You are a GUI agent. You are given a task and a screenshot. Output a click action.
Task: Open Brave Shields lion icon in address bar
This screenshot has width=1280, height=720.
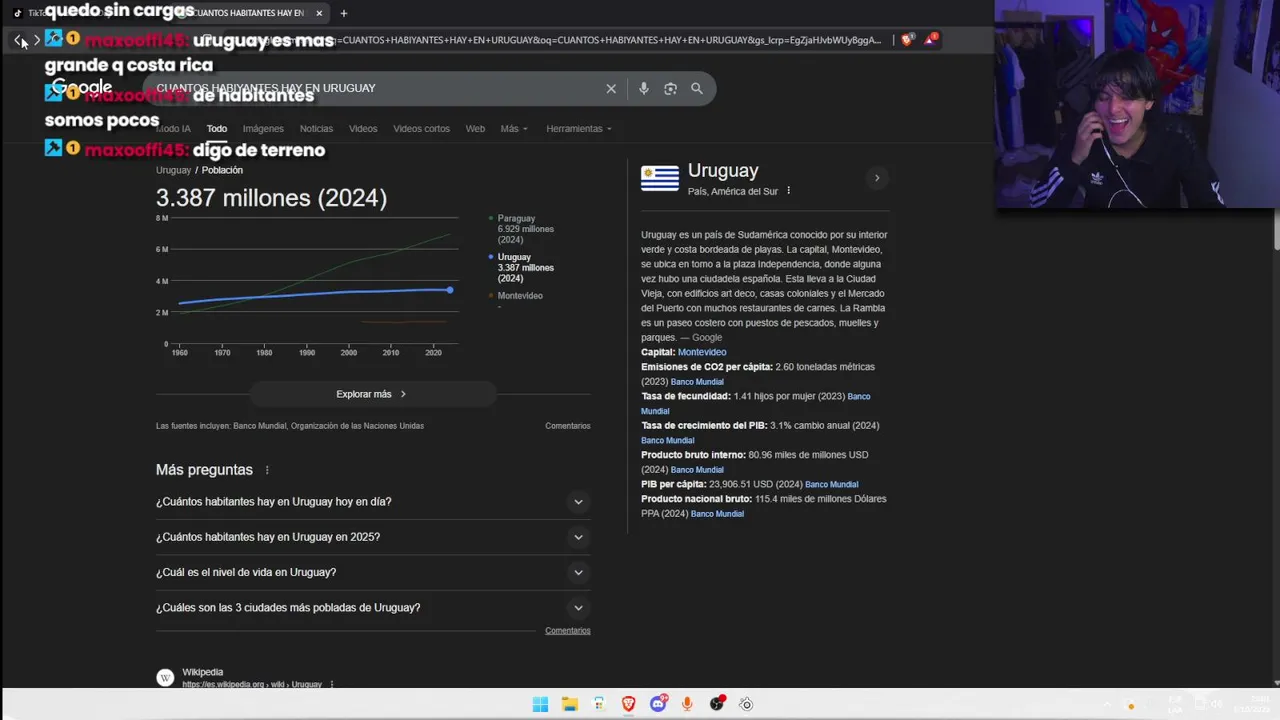(x=907, y=40)
